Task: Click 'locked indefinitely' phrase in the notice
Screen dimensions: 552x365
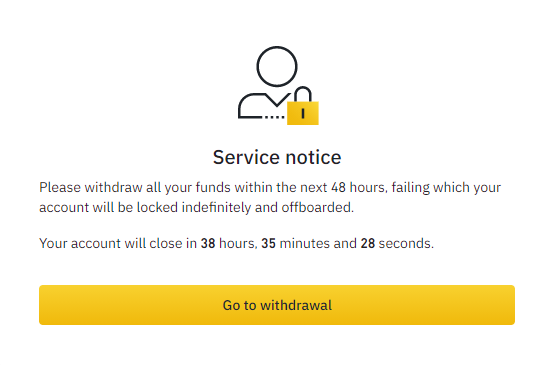Action: click(194, 208)
